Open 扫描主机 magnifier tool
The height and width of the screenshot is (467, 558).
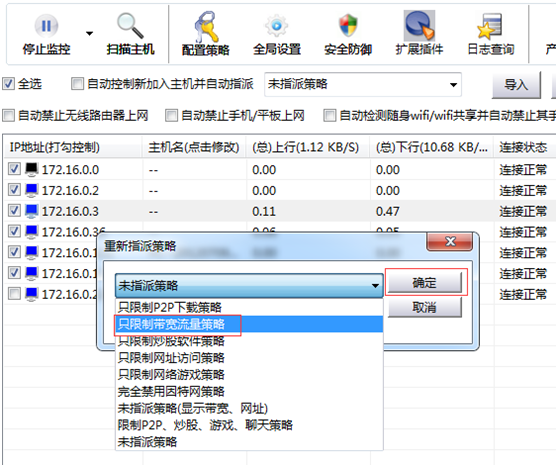click(130, 26)
